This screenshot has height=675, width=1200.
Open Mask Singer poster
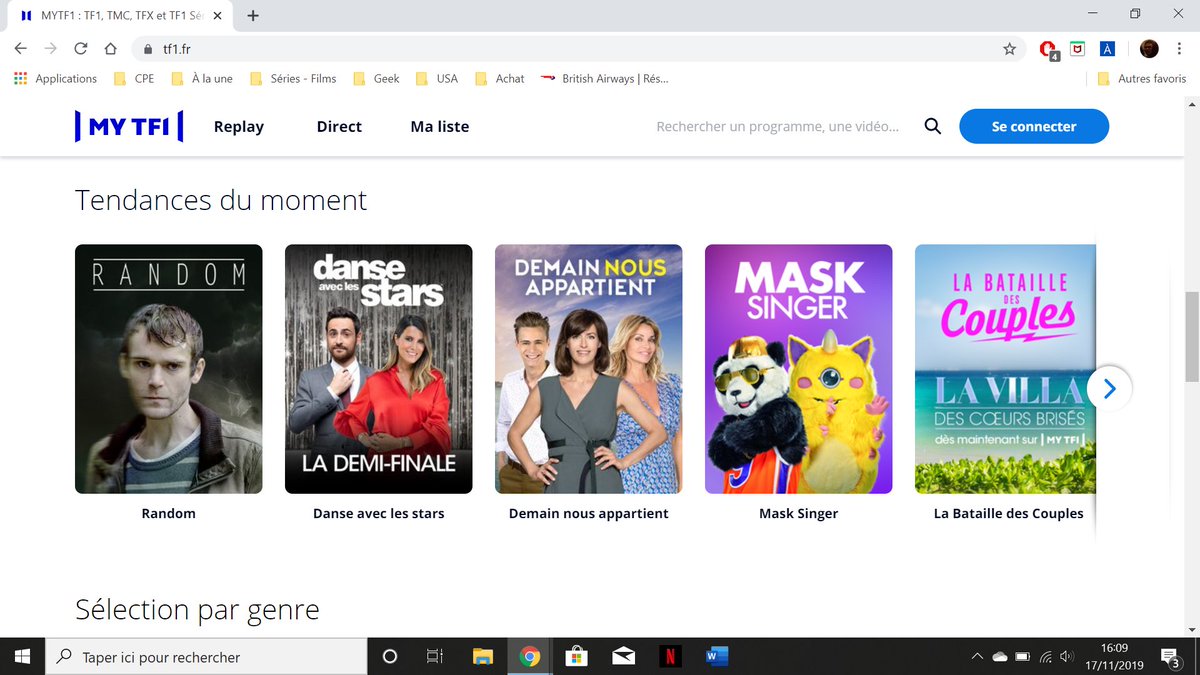point(799,369)
